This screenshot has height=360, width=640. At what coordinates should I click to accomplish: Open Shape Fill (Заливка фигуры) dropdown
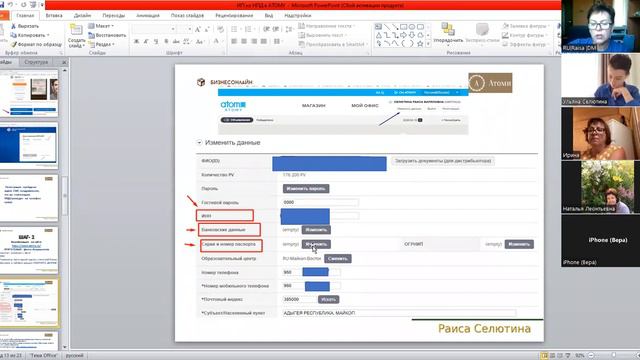pyautogui.click(x=526, y=26)
